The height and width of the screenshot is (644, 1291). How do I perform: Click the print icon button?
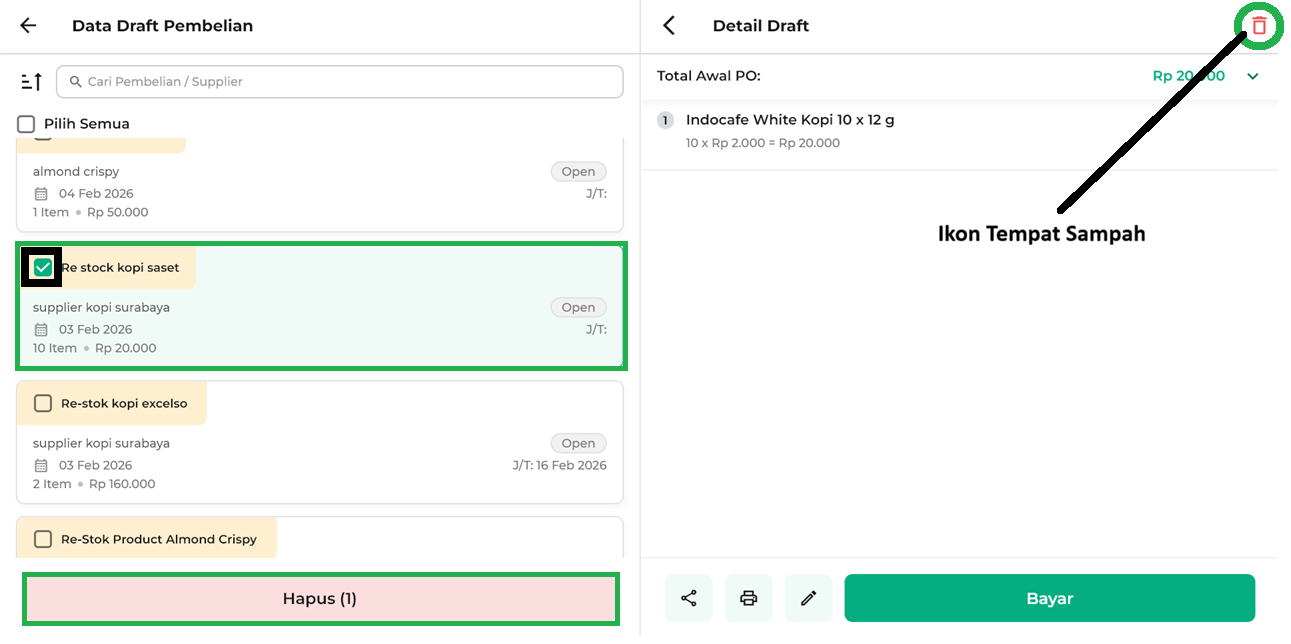(748, 598)
